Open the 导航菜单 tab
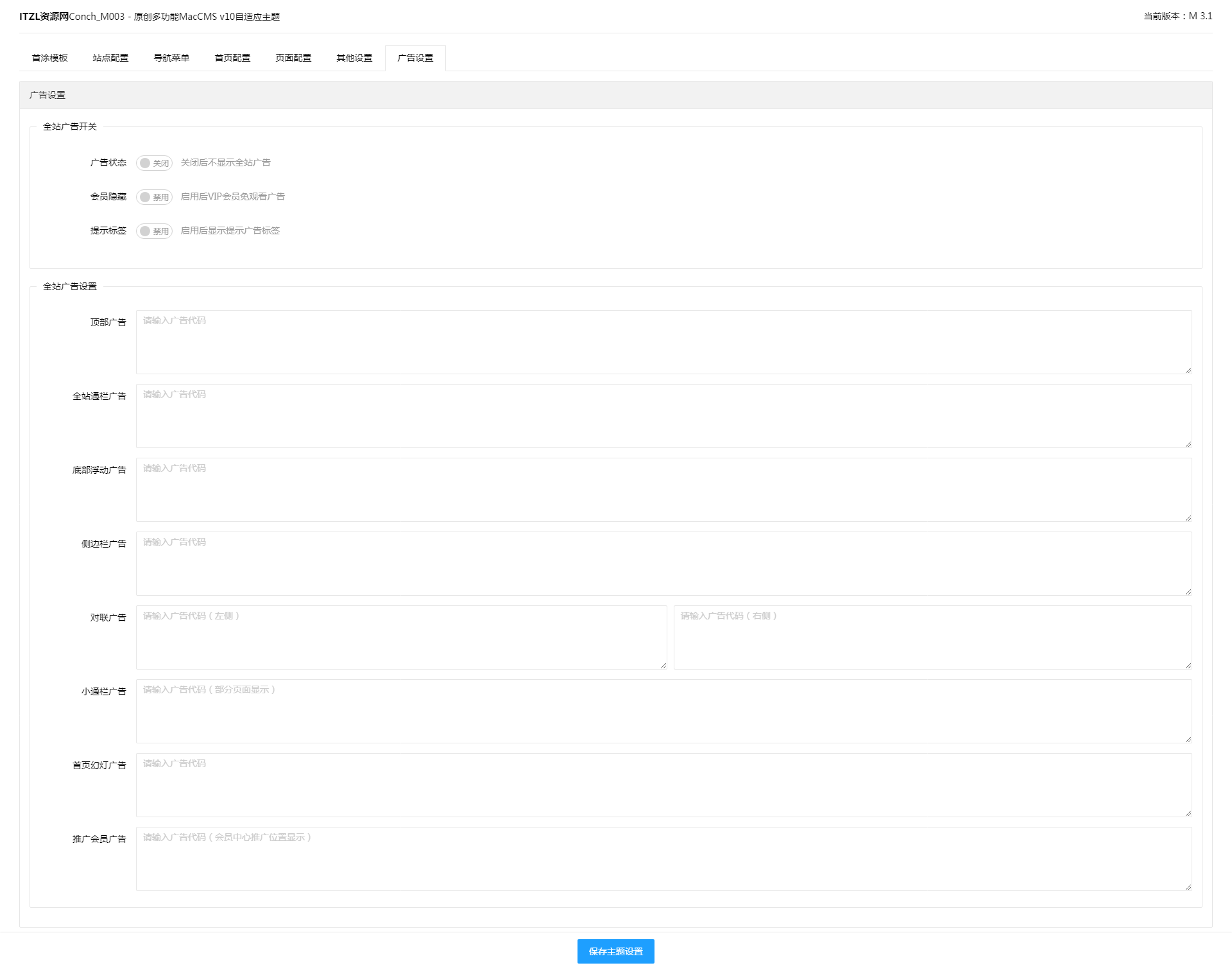 (171, 58)
